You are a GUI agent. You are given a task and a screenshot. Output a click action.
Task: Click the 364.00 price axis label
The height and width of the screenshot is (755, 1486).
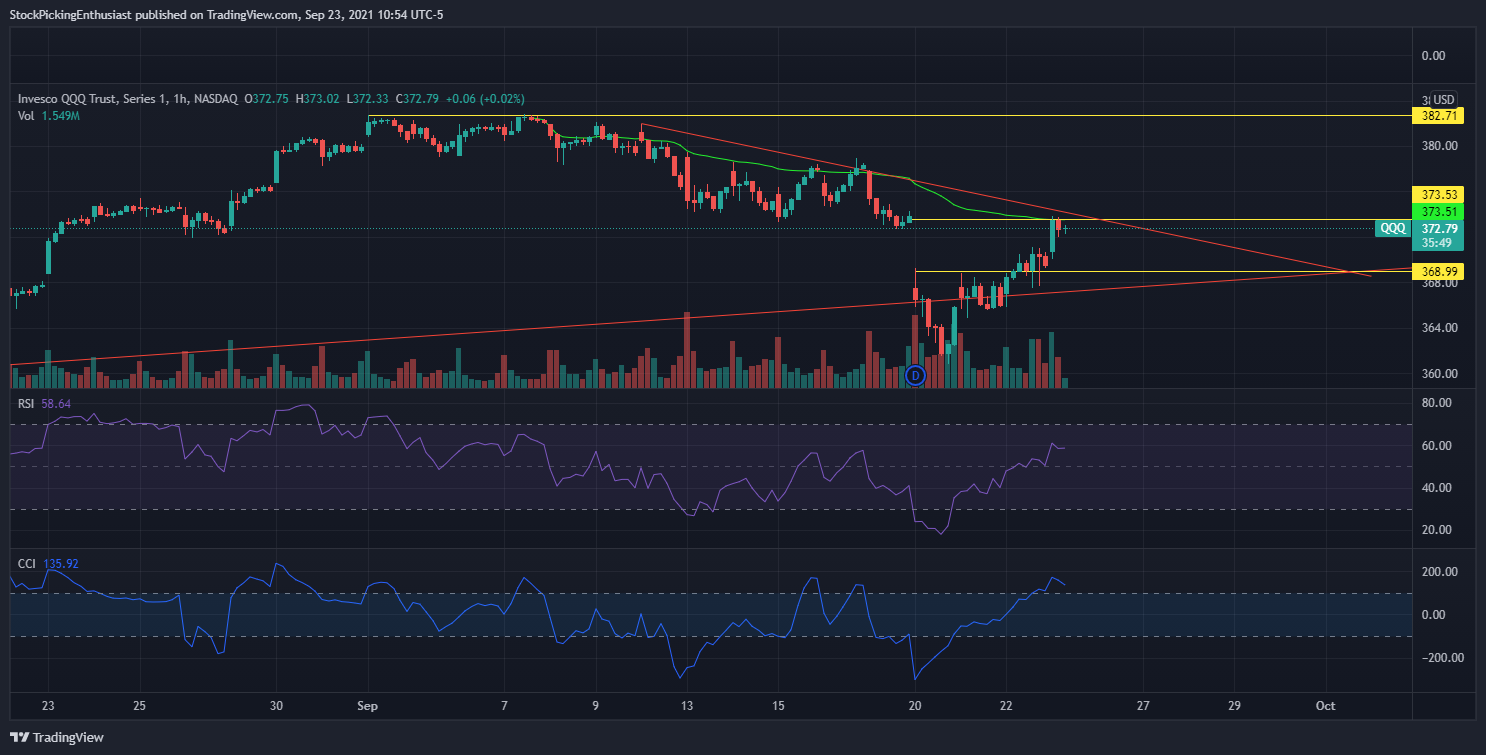(1440, 328)
